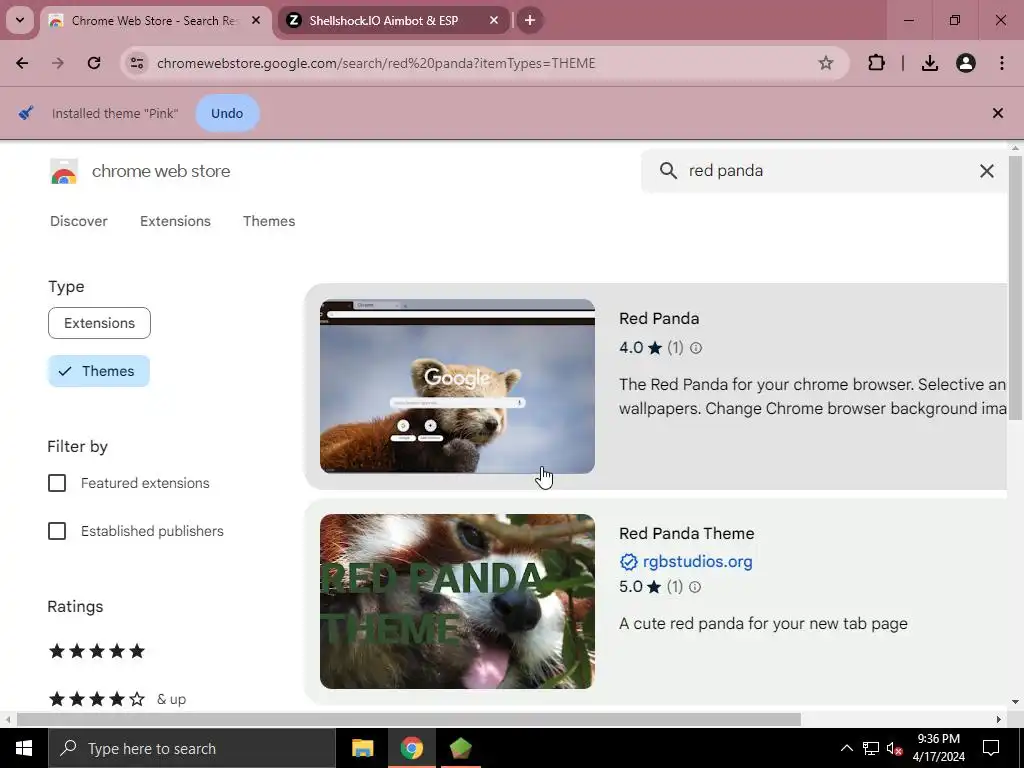This screenshot has height=768, width=1024.
Task: Go forward to the next page
Action: [x=58, y=63]
